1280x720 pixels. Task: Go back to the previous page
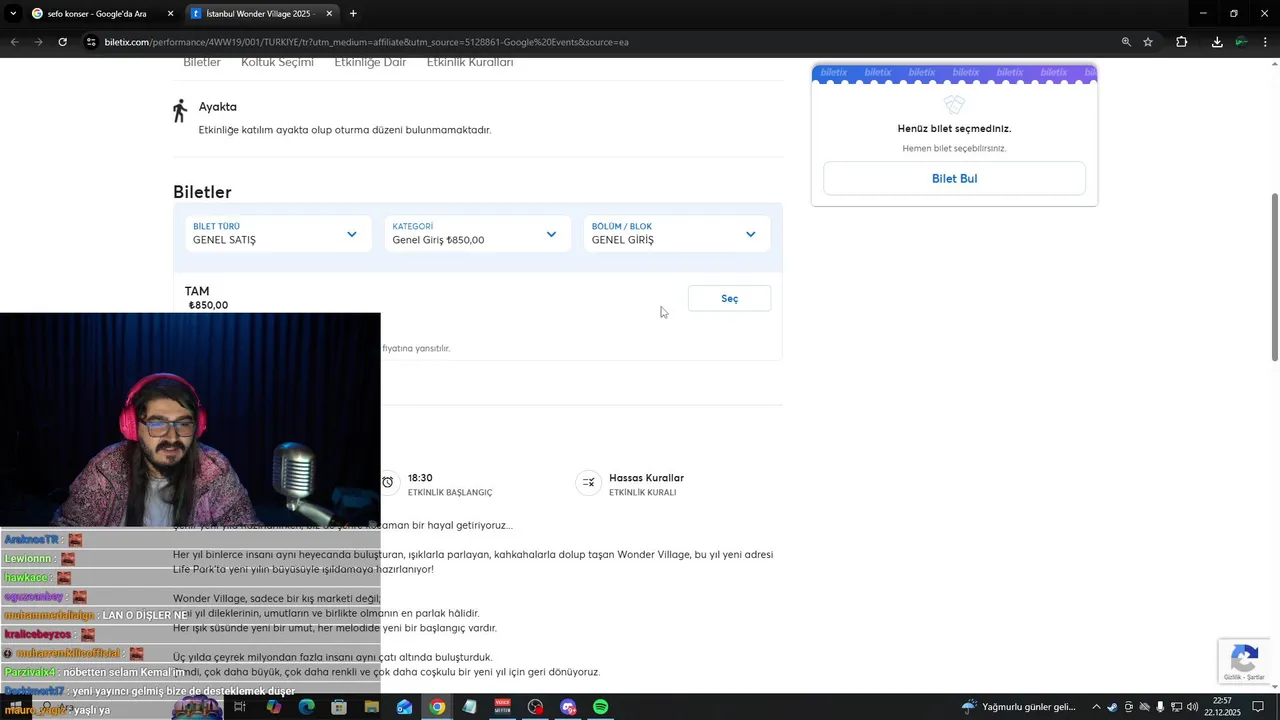14,42
